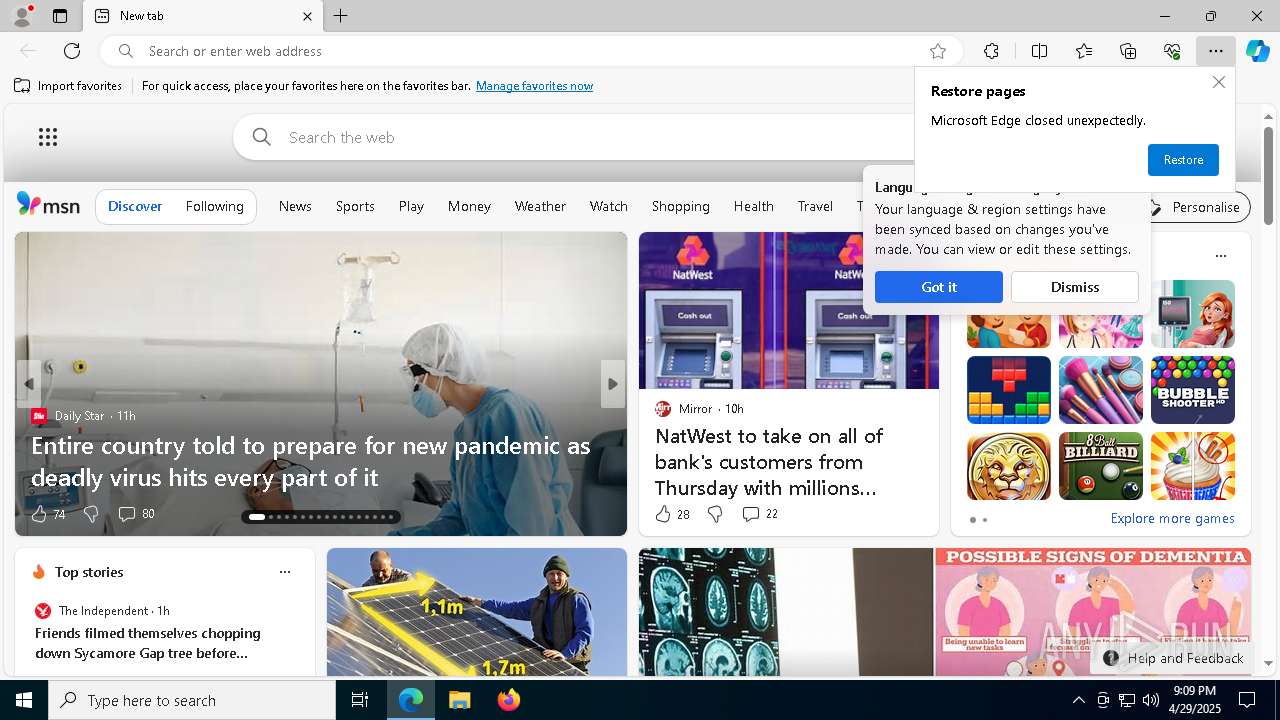
Task: Go to previous carousel story
Action: coord(28,384)
